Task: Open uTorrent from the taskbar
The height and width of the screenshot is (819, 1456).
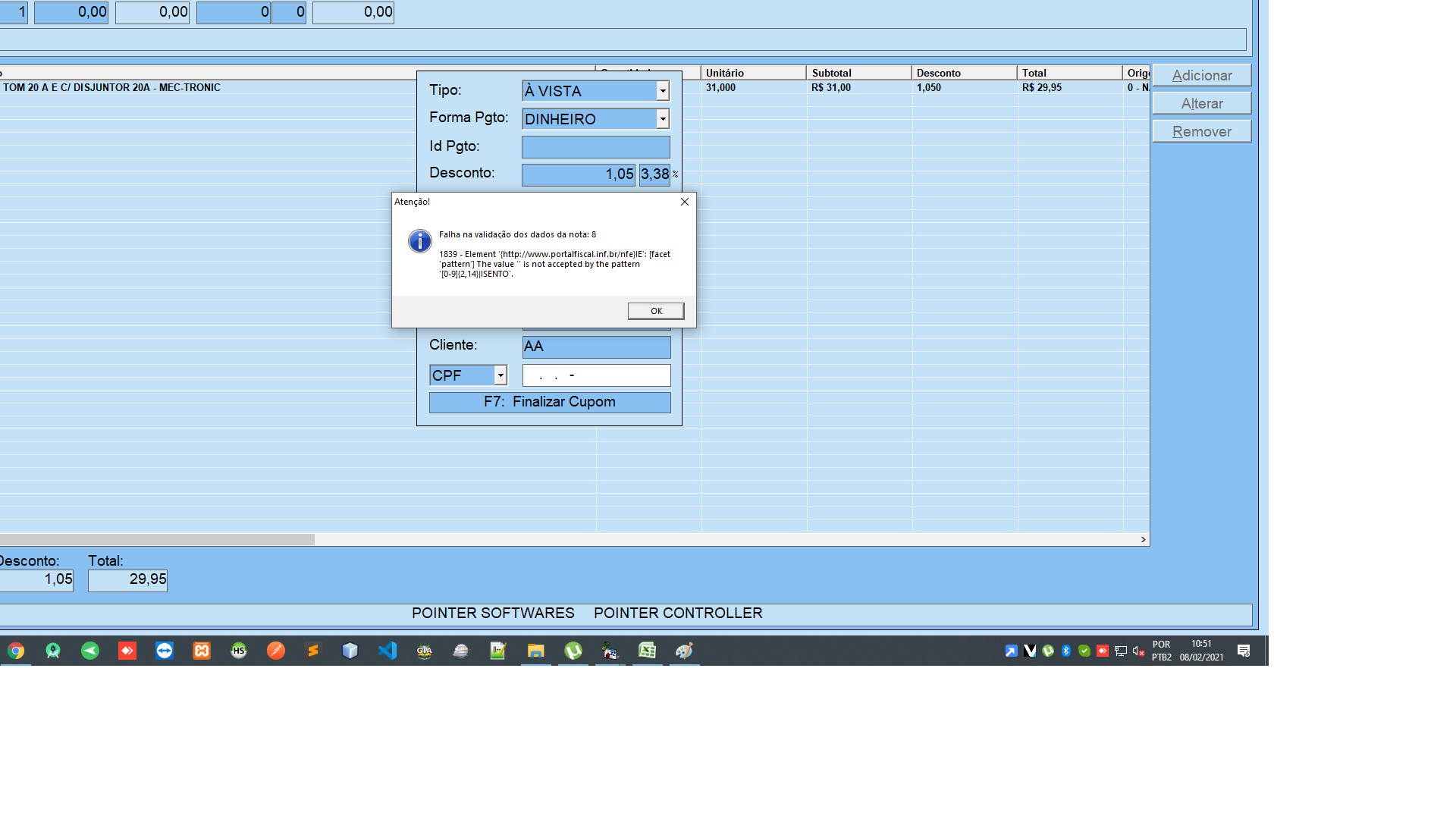Action: [x=573, y=651]
